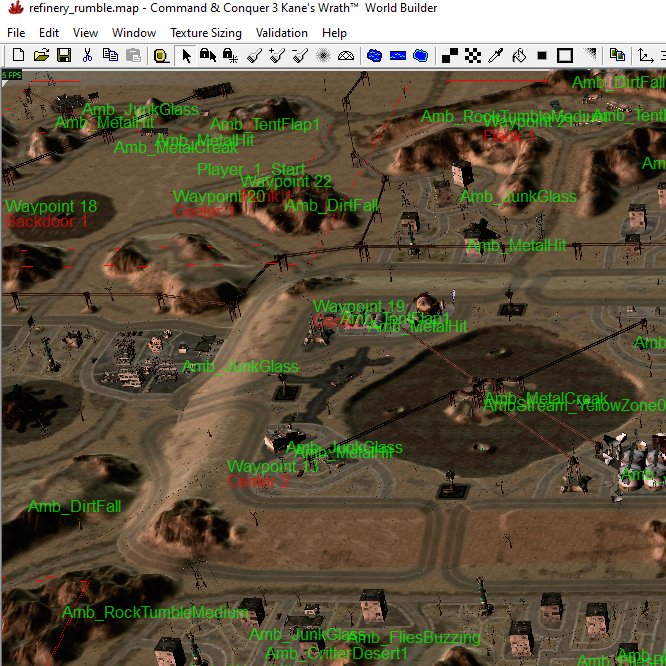Select the brush with minus dig tool
The image size is (666, 666).
coord(300,56)
